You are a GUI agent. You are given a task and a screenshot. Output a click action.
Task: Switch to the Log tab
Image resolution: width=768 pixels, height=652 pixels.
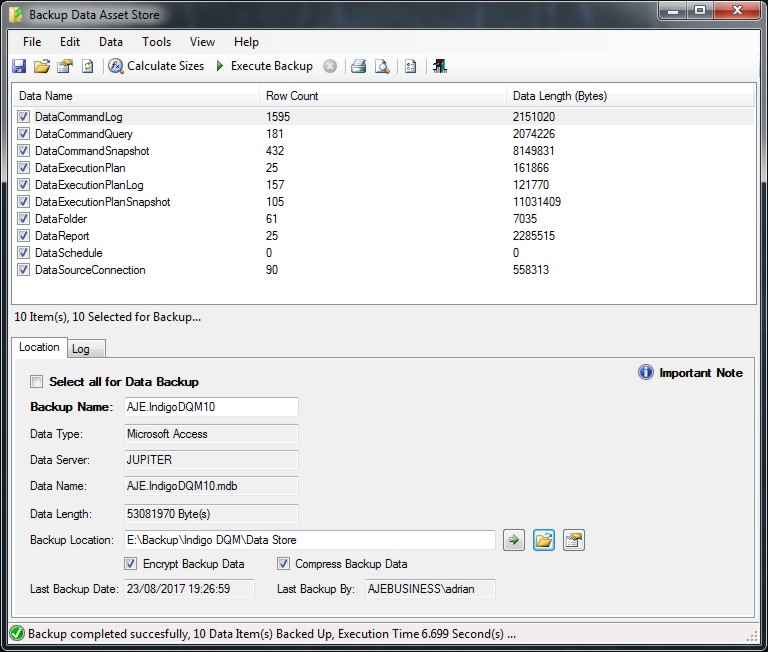click(x=80, y=348)
